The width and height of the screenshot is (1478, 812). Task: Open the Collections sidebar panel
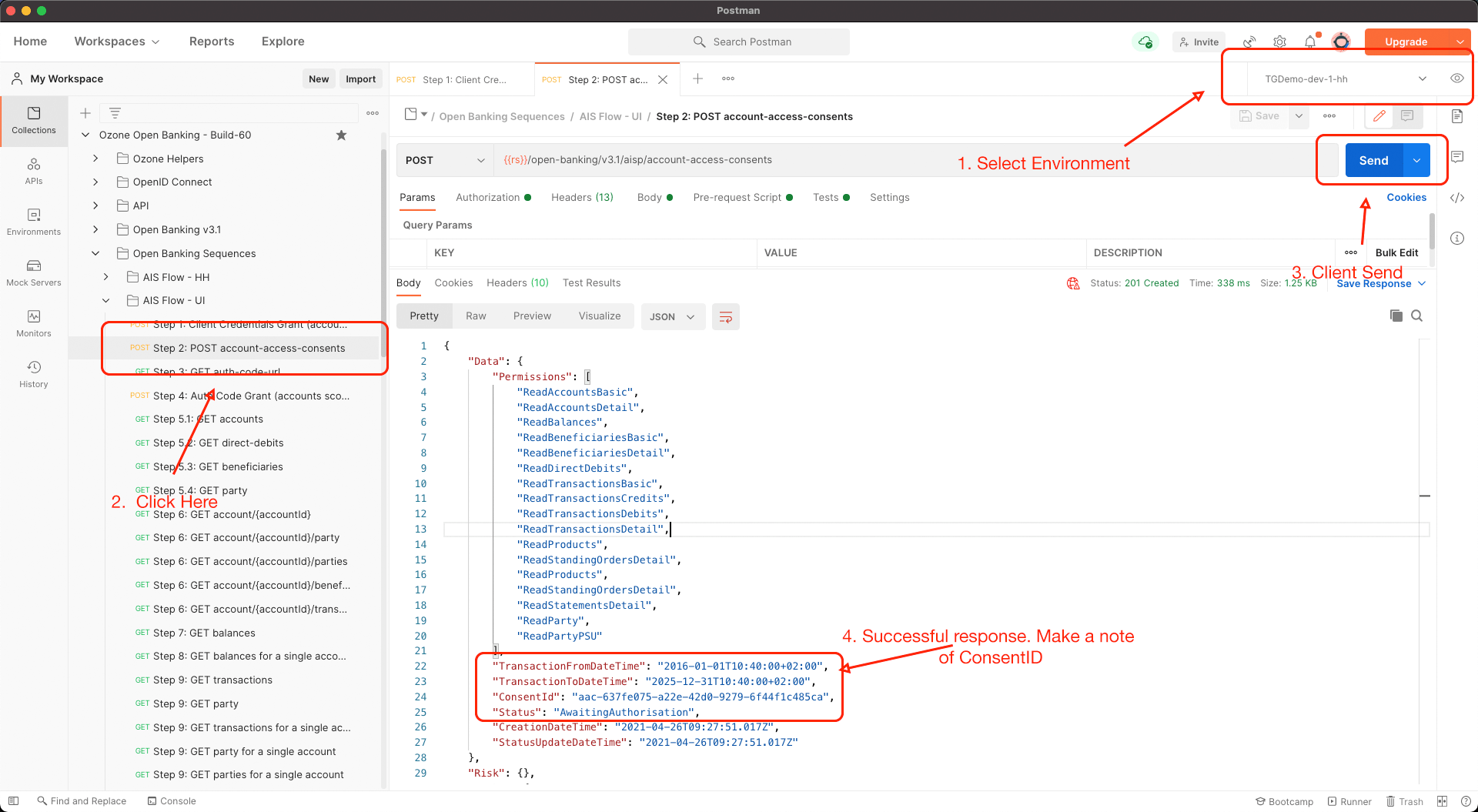click(34, 120)
